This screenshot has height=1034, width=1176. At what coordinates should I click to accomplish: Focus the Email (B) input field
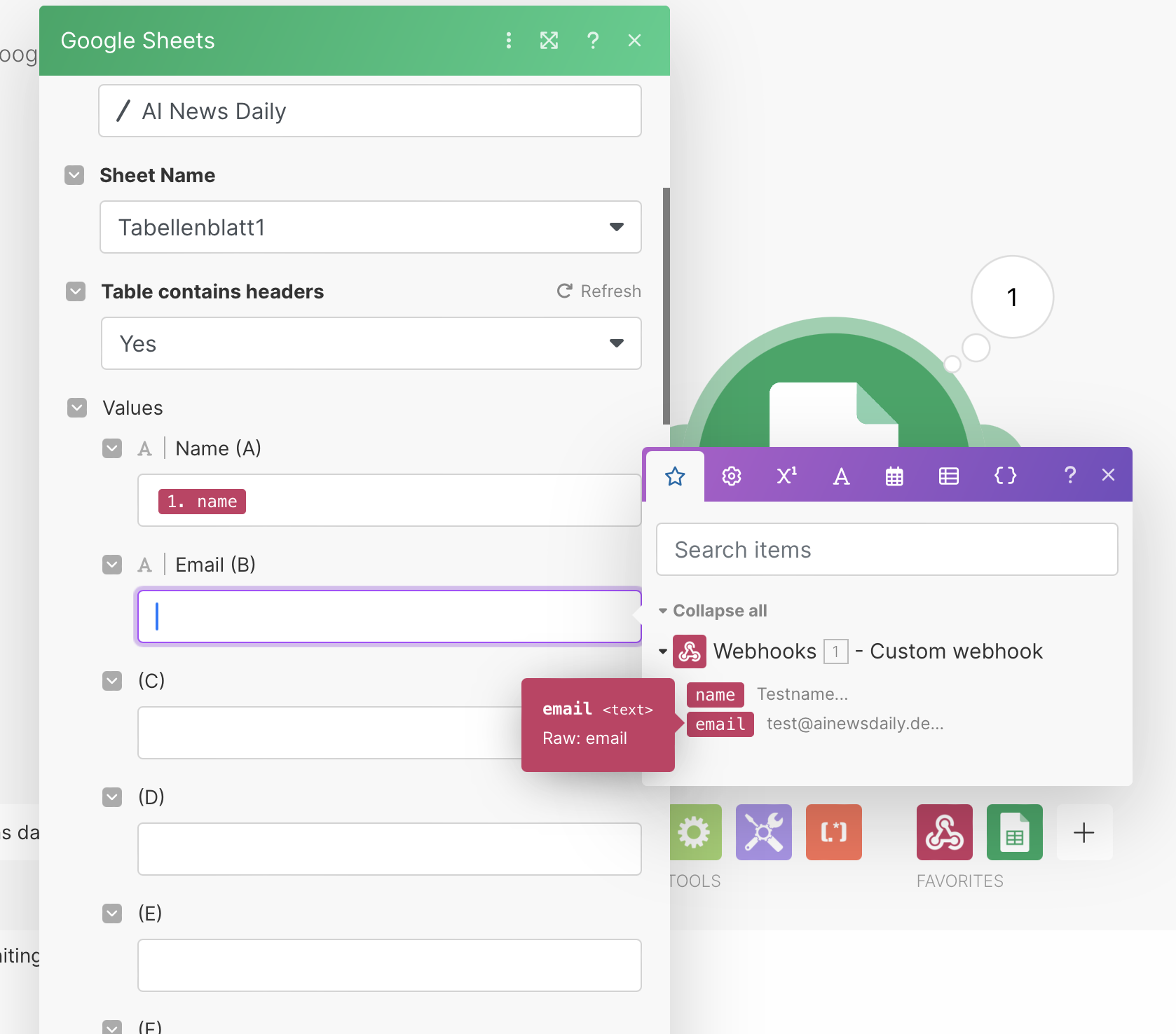(x=390, y=616)
